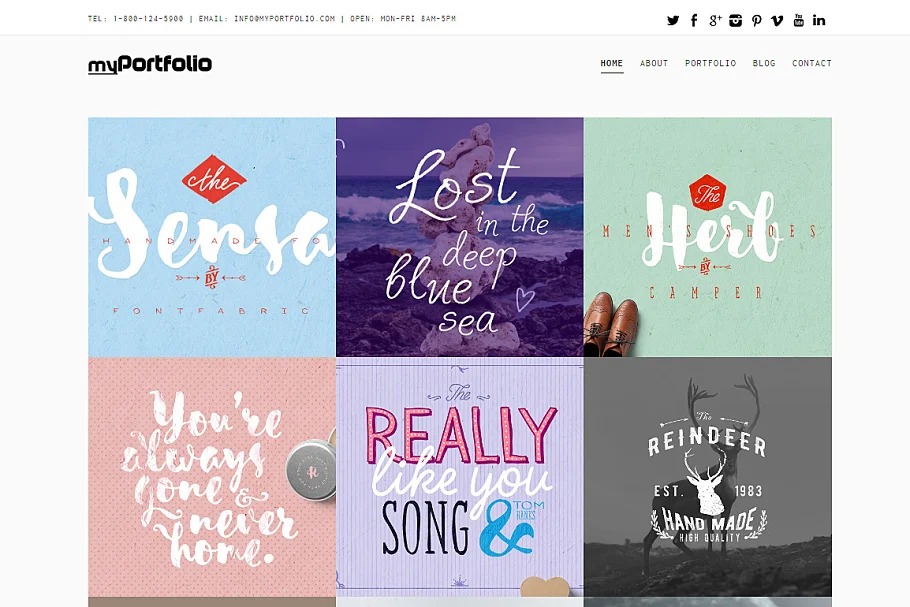Open the LinkedIn icon
Viewport: 910px width, 607px height.
point(819,20)
